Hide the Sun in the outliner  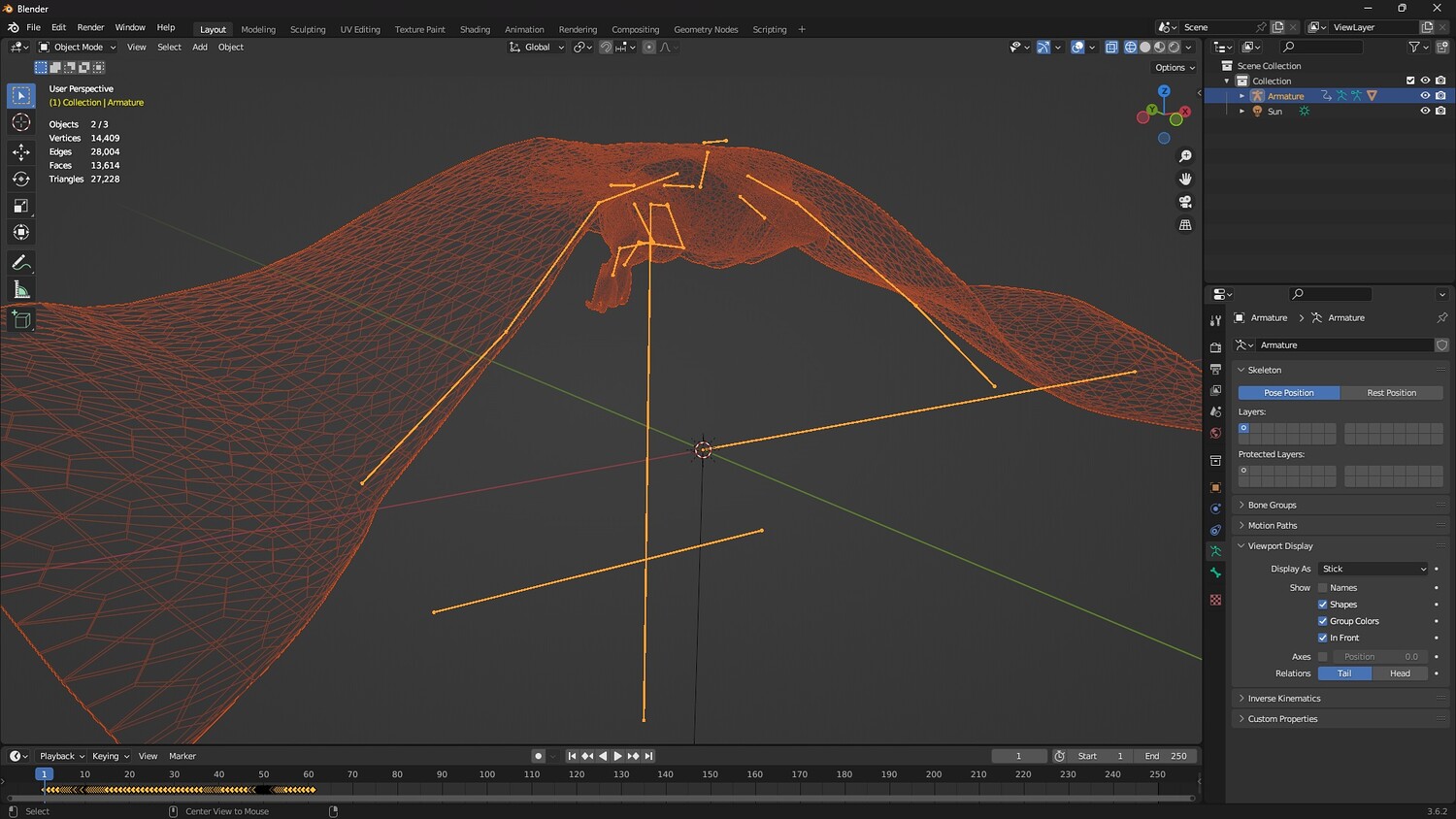1425,111
